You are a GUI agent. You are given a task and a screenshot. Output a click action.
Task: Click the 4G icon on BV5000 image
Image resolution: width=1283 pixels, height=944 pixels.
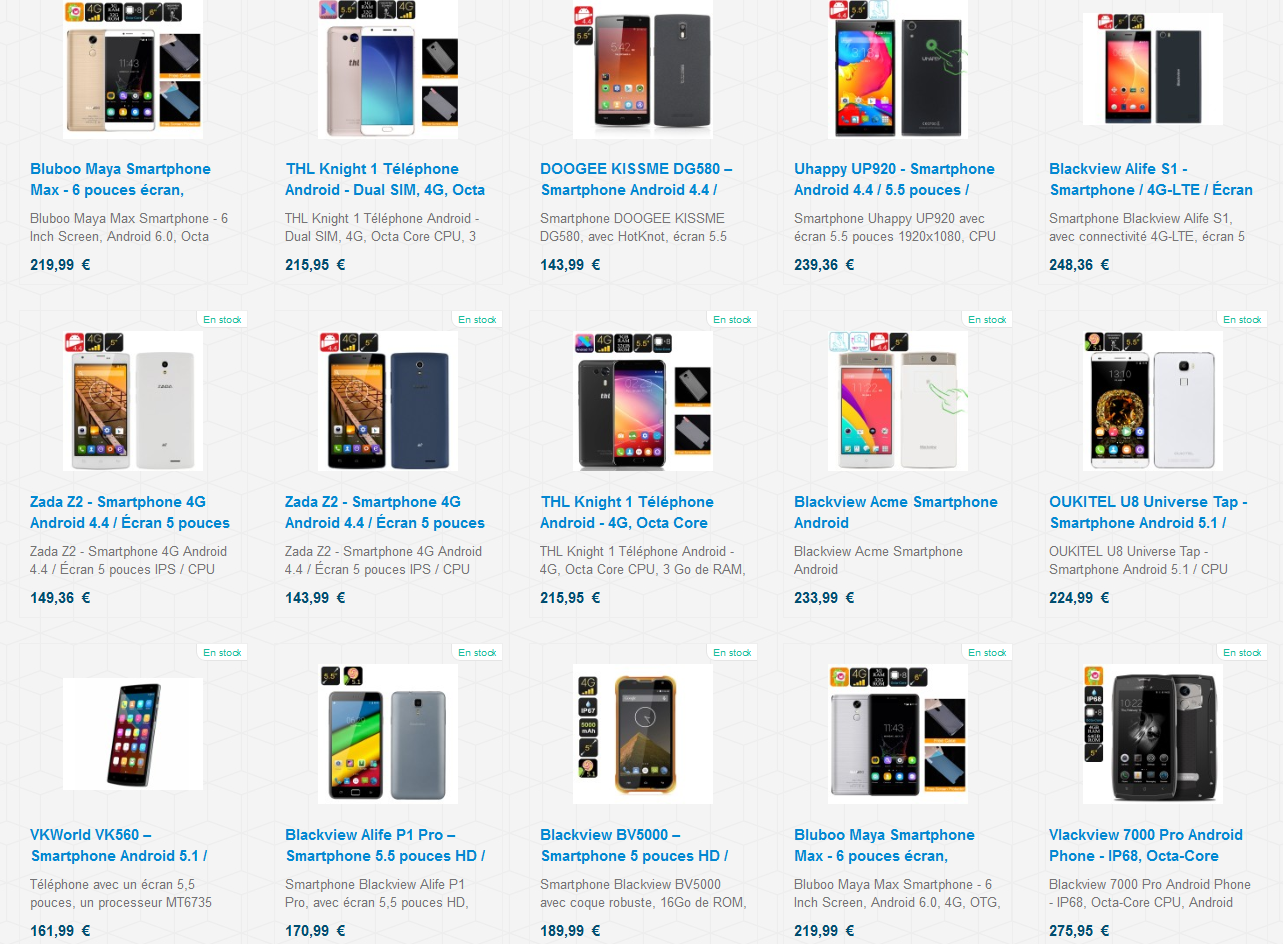588,686
